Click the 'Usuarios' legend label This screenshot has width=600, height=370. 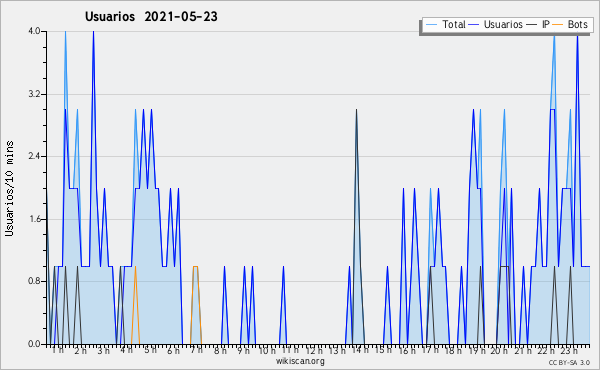click(x=503, y=24)
